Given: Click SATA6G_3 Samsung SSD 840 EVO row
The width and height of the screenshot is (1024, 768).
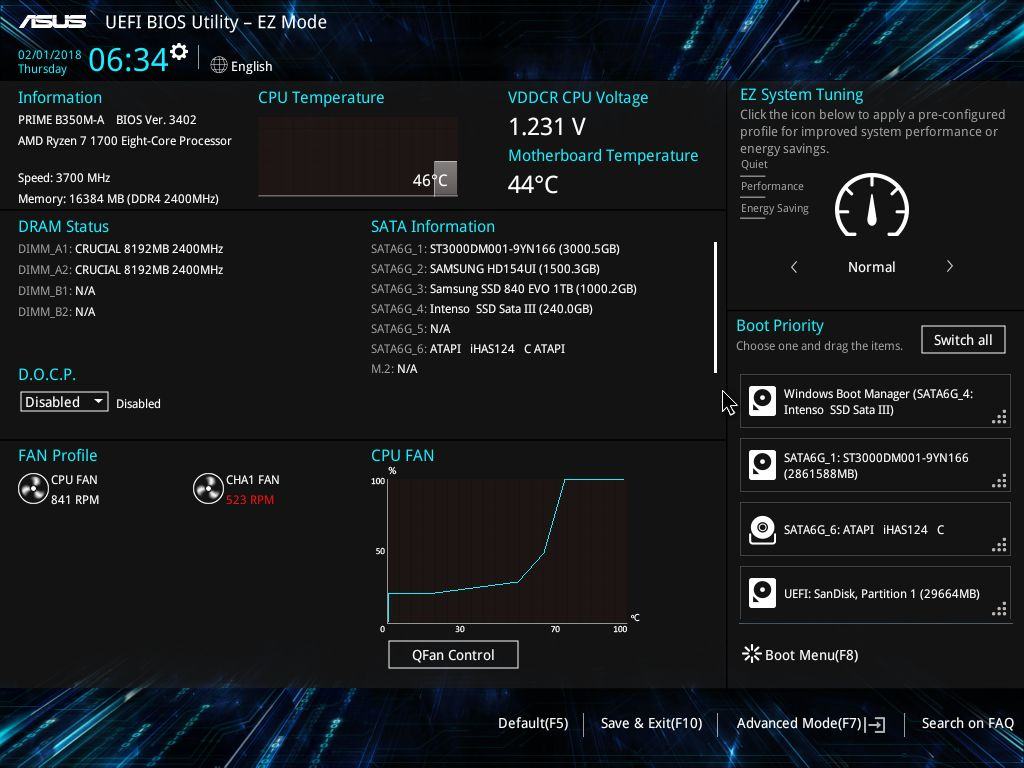Looking at the screenshot, I should pyautogui.click(x=504, y=289).
